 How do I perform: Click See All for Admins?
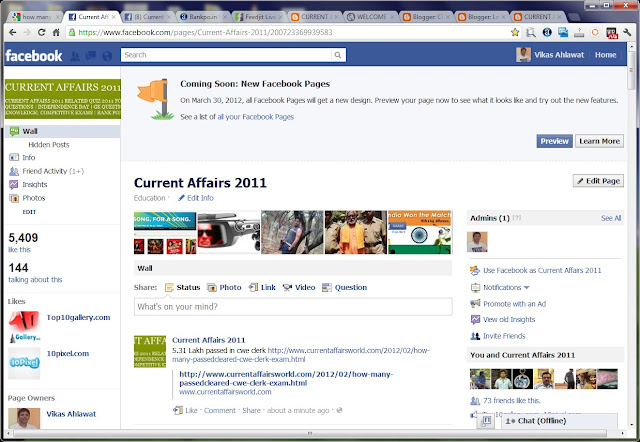[x=611, y=218]
